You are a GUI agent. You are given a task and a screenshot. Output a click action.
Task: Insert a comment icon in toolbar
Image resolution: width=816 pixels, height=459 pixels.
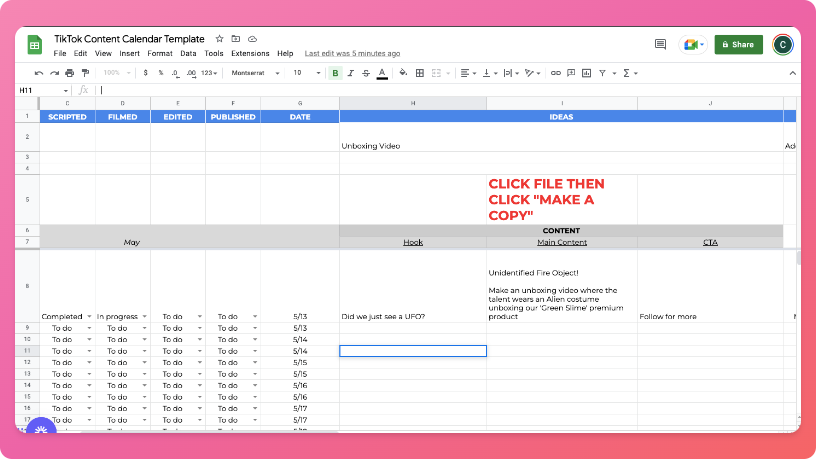[571, 73]
